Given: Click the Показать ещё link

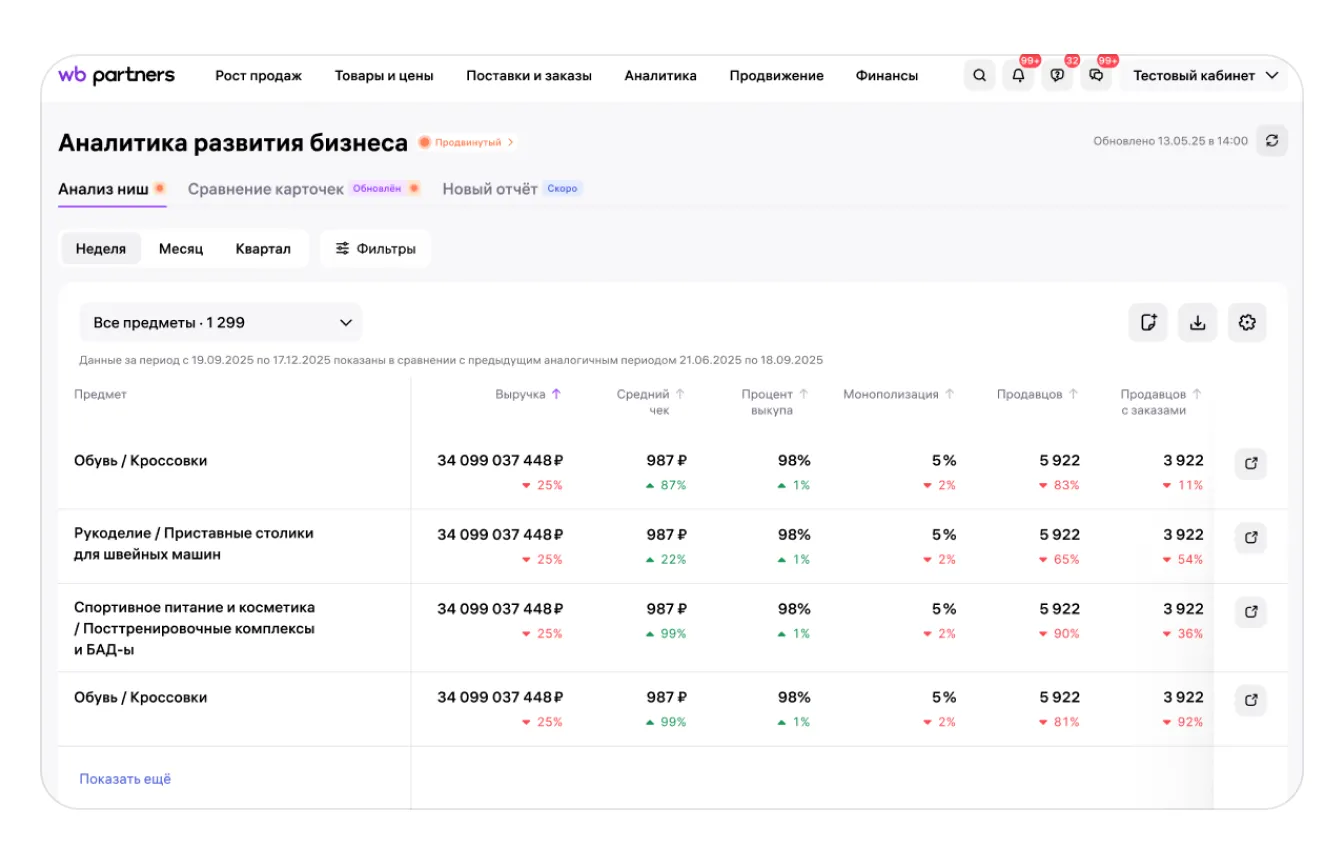Looking at the screenshot, I should (x=125, y=779).
